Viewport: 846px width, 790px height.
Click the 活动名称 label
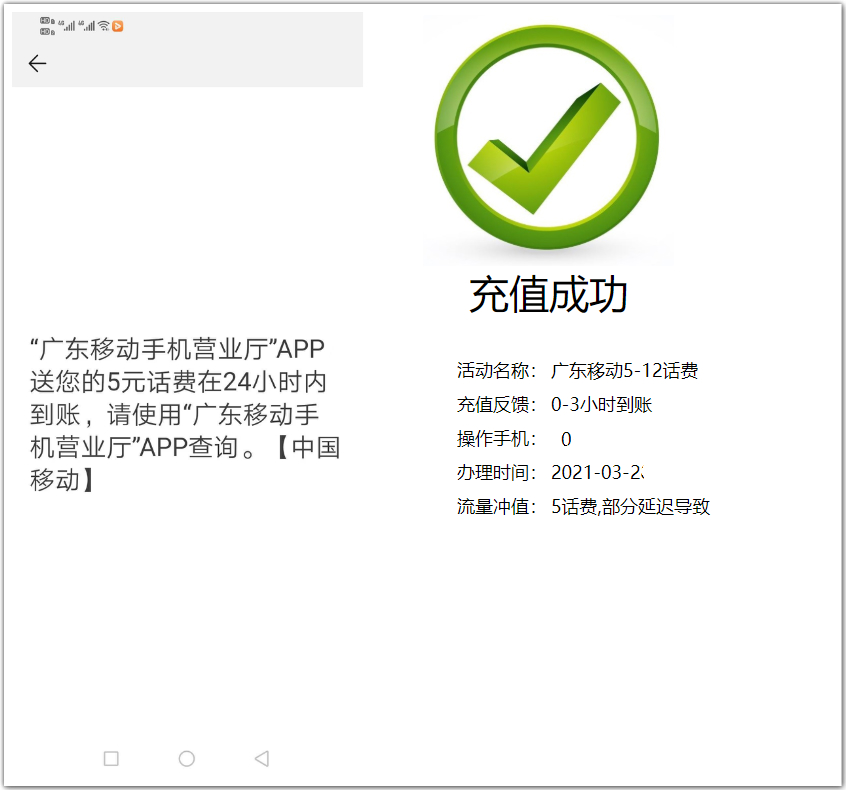coord(496,371)
